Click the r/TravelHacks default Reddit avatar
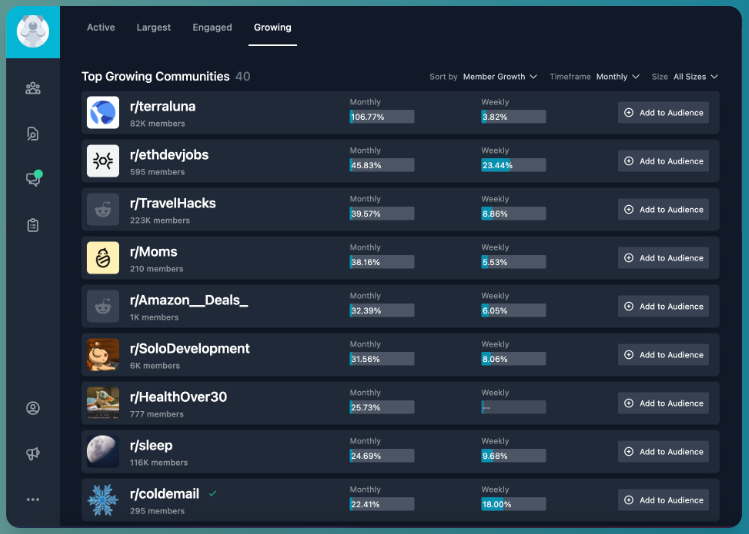This screenshot has height=534, width=749. coord(103,209)
